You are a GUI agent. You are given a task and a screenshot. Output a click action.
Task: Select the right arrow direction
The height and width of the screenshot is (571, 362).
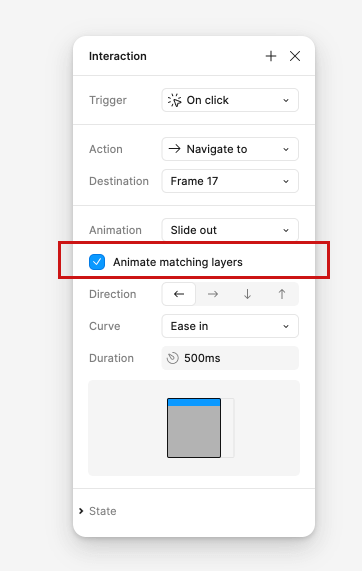213,294
